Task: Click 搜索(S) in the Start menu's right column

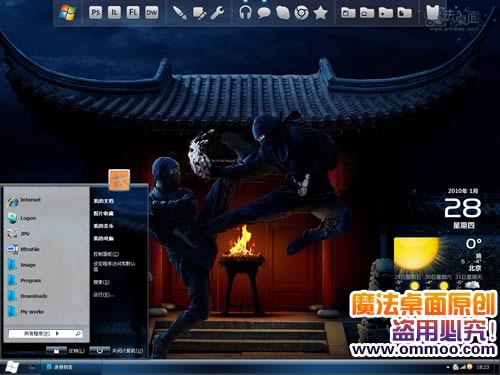Action: pos(101,282)
